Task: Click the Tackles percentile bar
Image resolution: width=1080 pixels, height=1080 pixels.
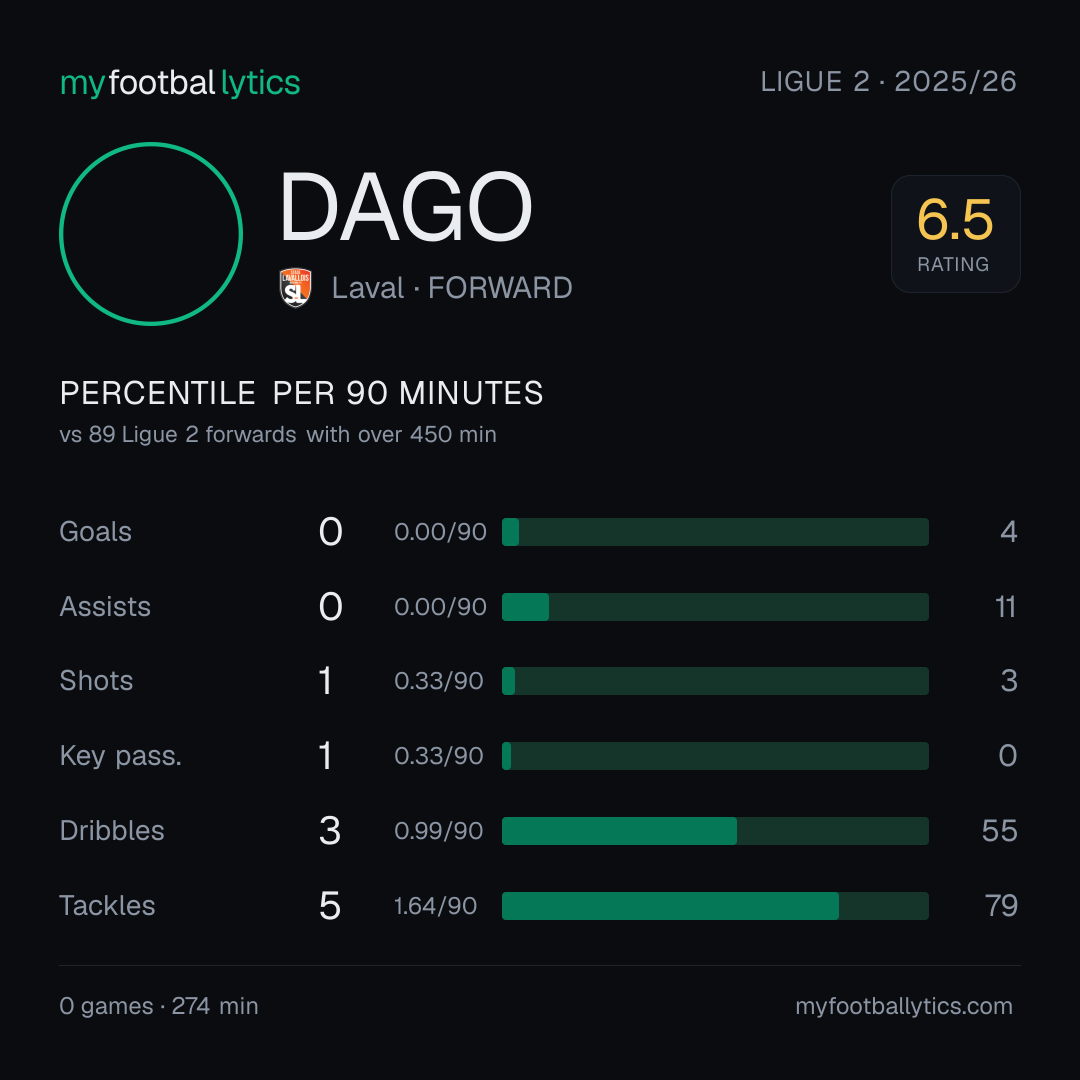Action: [715, 906]
